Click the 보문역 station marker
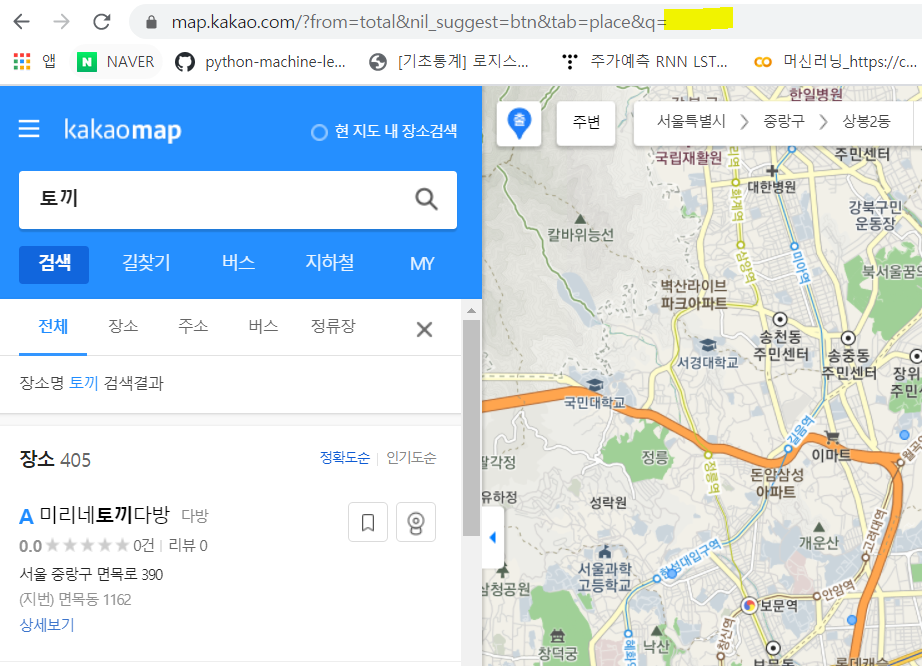The width and height of the screenshot is (922, 666). pos(749,605)
